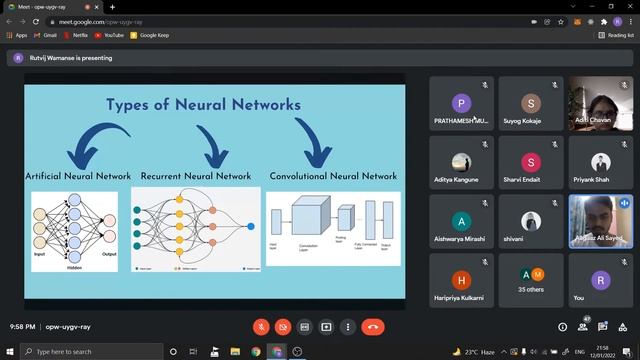This screenshot has width=640, height=360.
Task: Reload the page in Chrome
Action: [x=36, y=22]
